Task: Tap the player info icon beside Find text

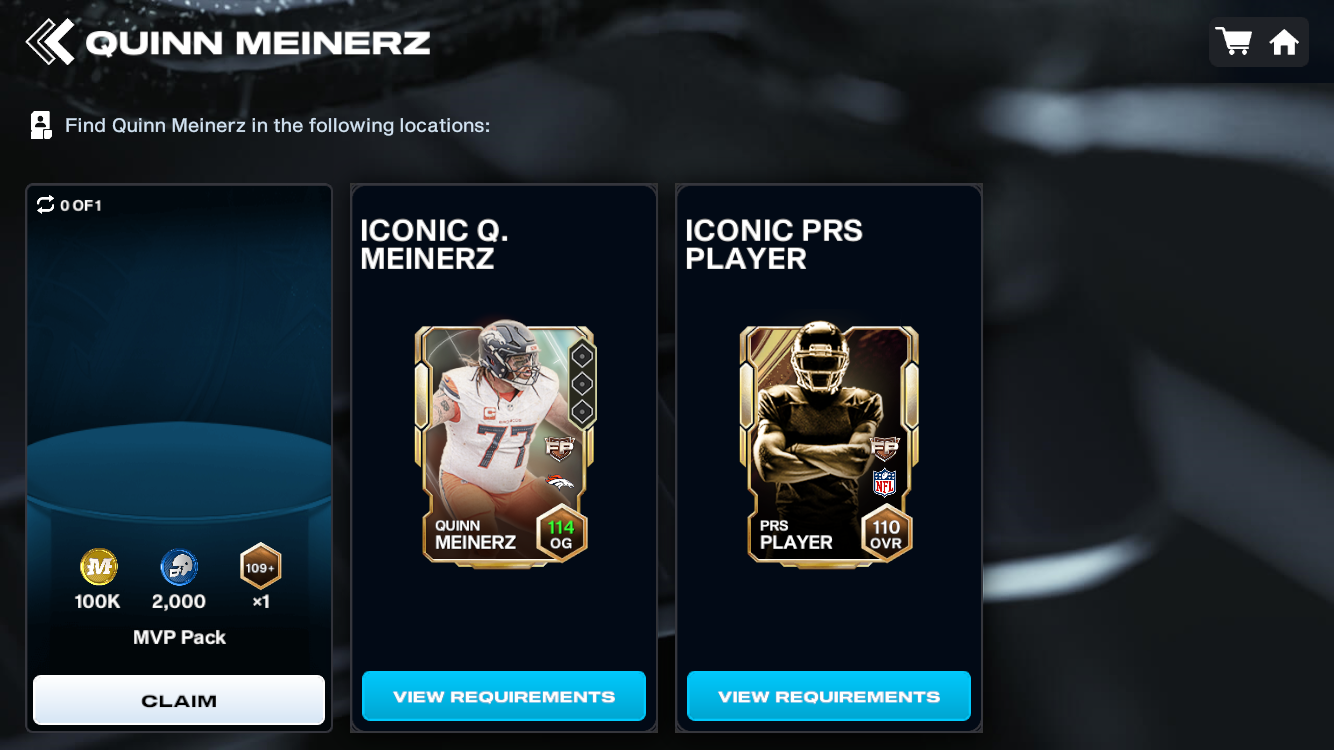Action: (41, 125)
